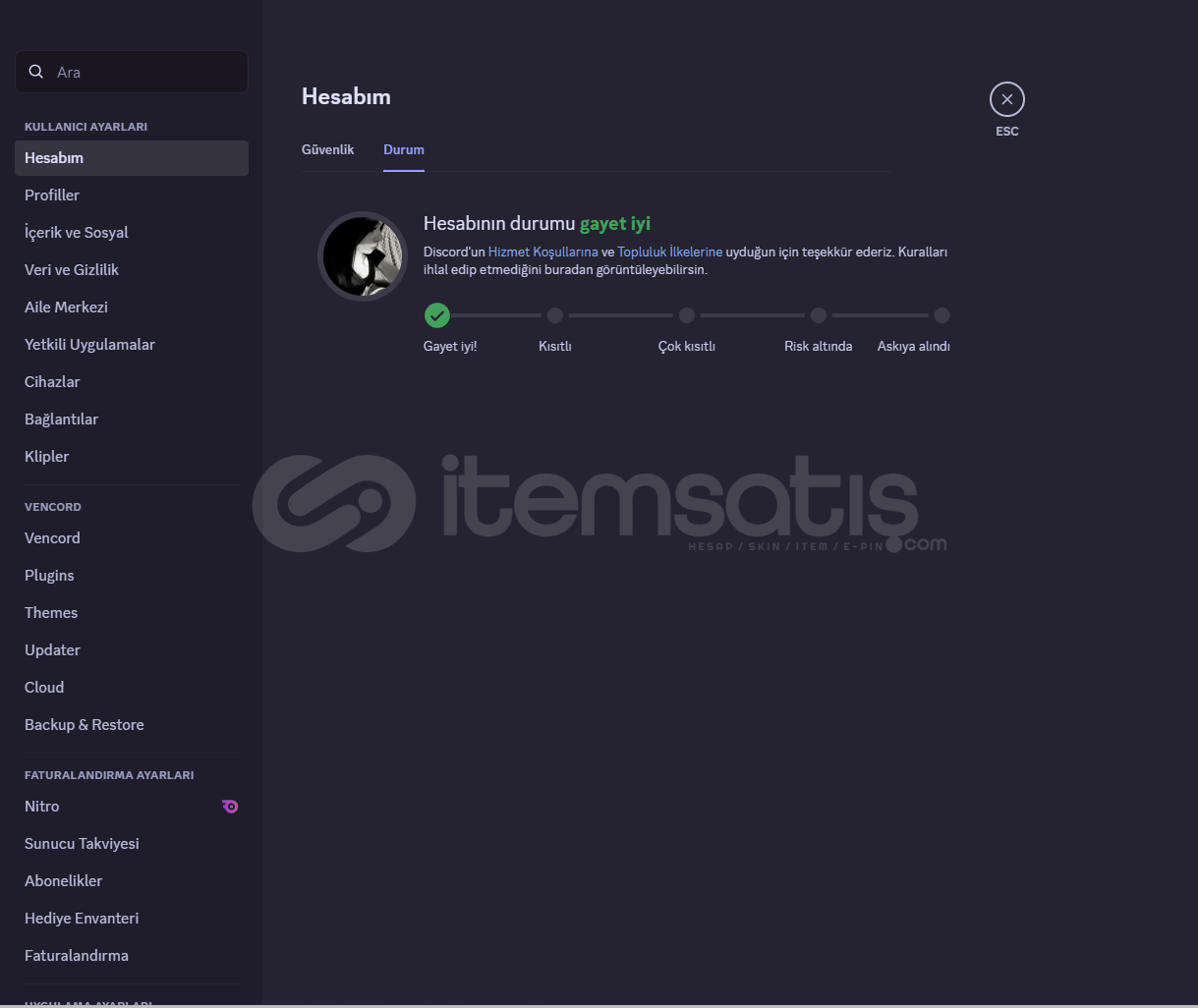Image resolution: width=1198 pixels, height=1008 pixels.
Task: Open Nitro billing page
Action: 132,807
